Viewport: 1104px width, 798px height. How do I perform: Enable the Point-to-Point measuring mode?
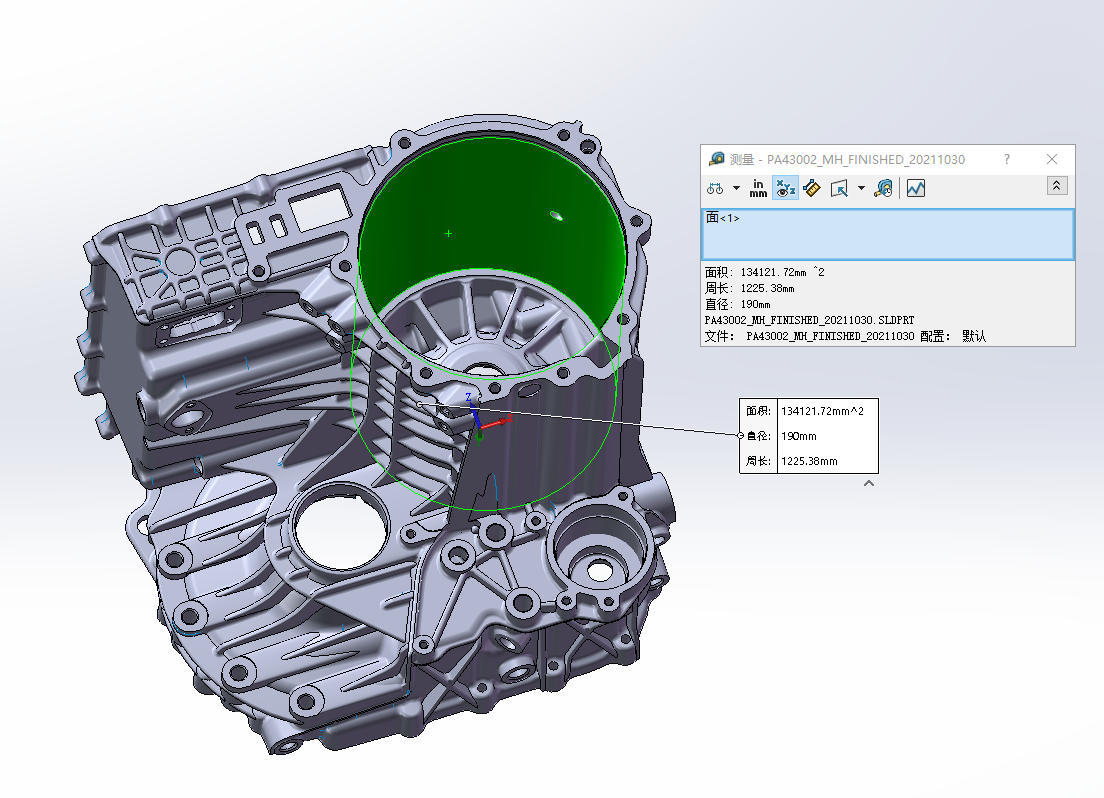pos(812,188)
